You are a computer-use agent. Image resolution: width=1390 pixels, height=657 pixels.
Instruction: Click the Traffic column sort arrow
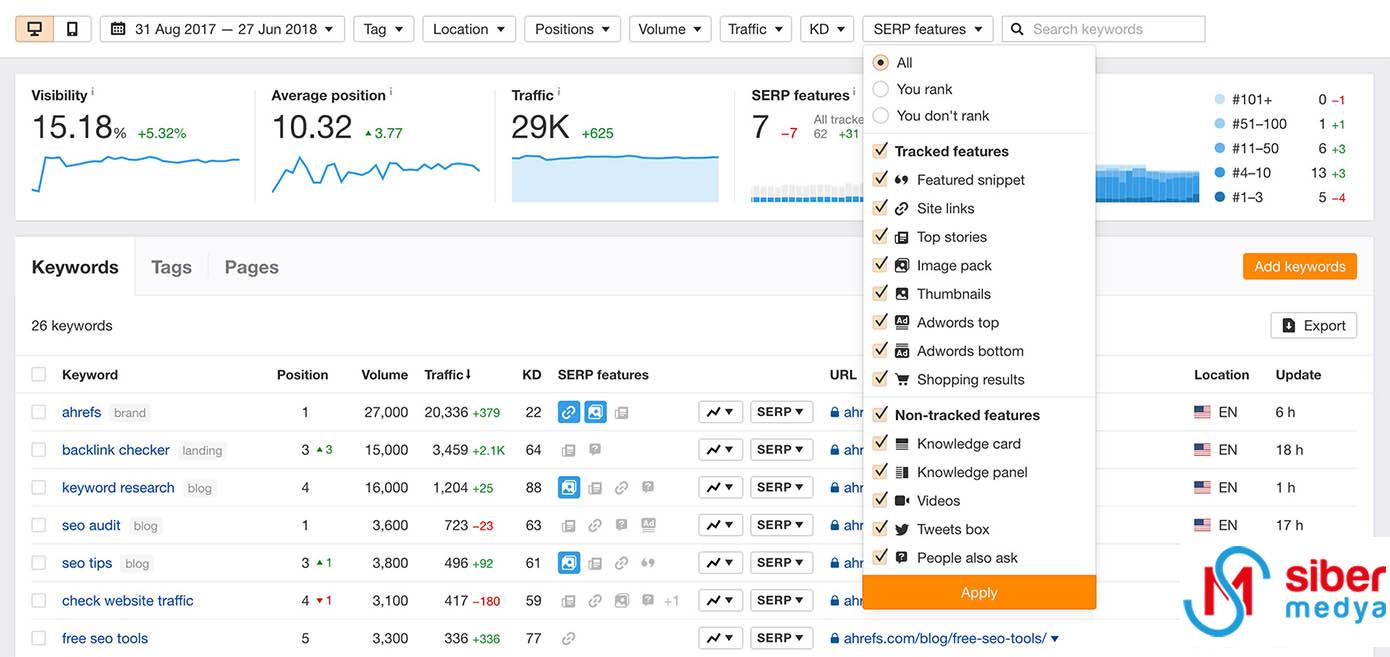468,375
